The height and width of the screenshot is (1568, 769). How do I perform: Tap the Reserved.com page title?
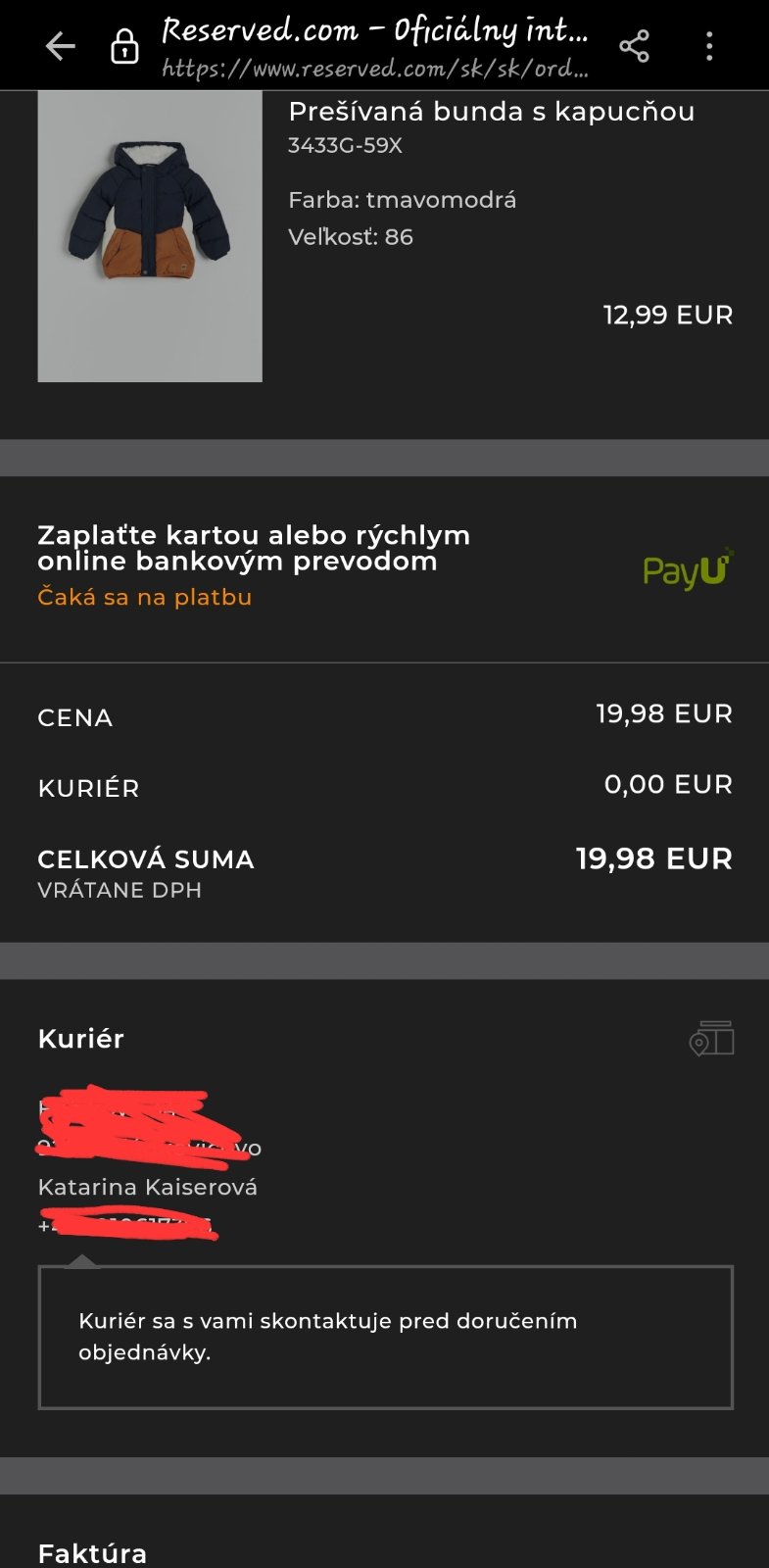[x=374, y=29]
